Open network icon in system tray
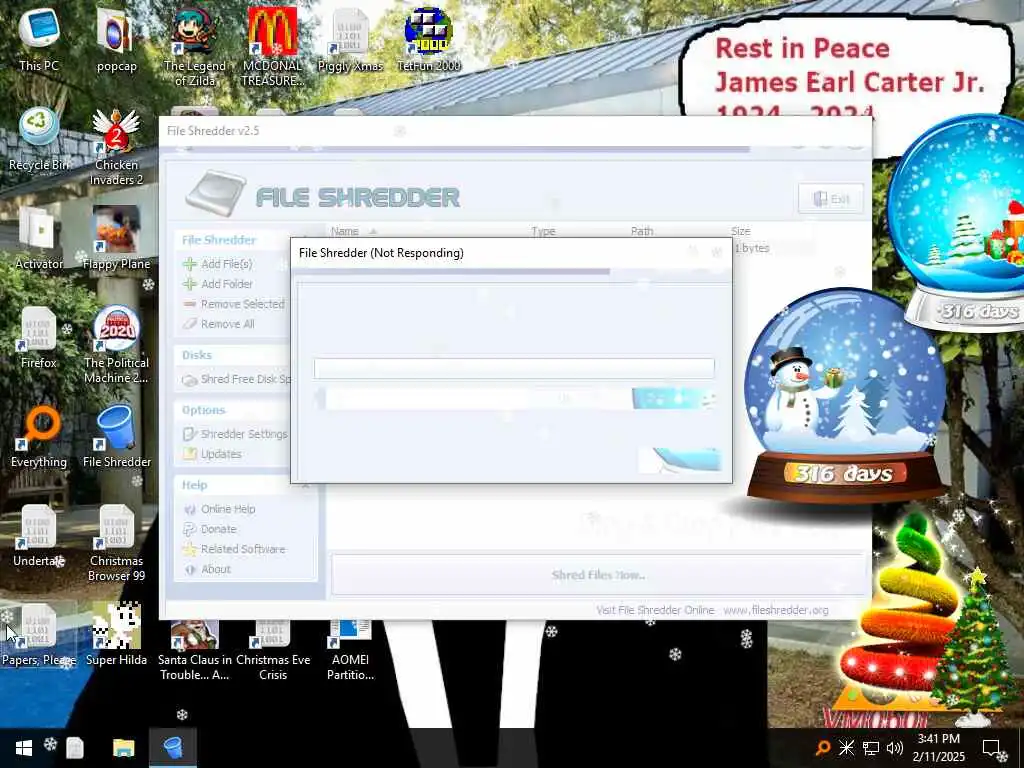The width and height of the screenshot is (1024, 768). (x=871, y=748)
